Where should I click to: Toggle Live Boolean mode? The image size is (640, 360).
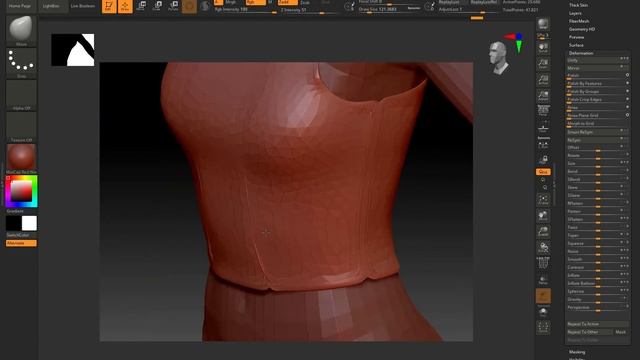[83, 6]
